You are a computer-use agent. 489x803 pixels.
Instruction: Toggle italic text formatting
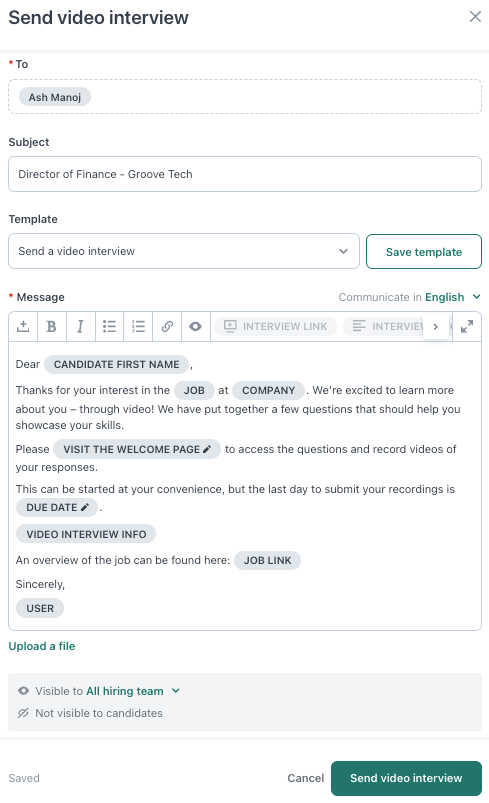(80, 326)
